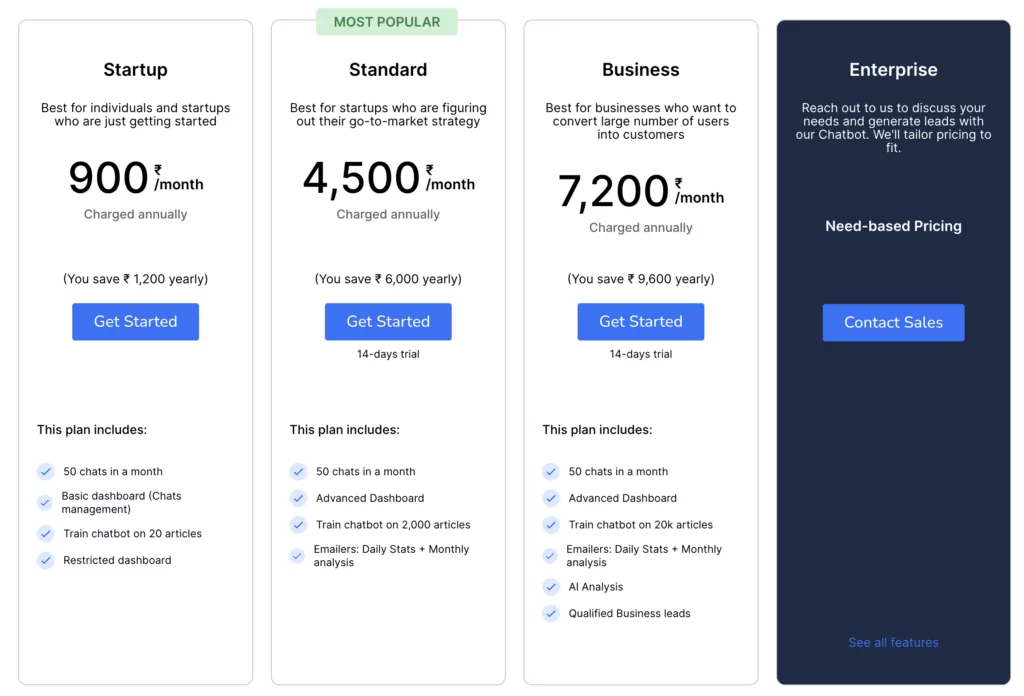Click the 4,500 per month price
1024x696 pixels.
388,179
